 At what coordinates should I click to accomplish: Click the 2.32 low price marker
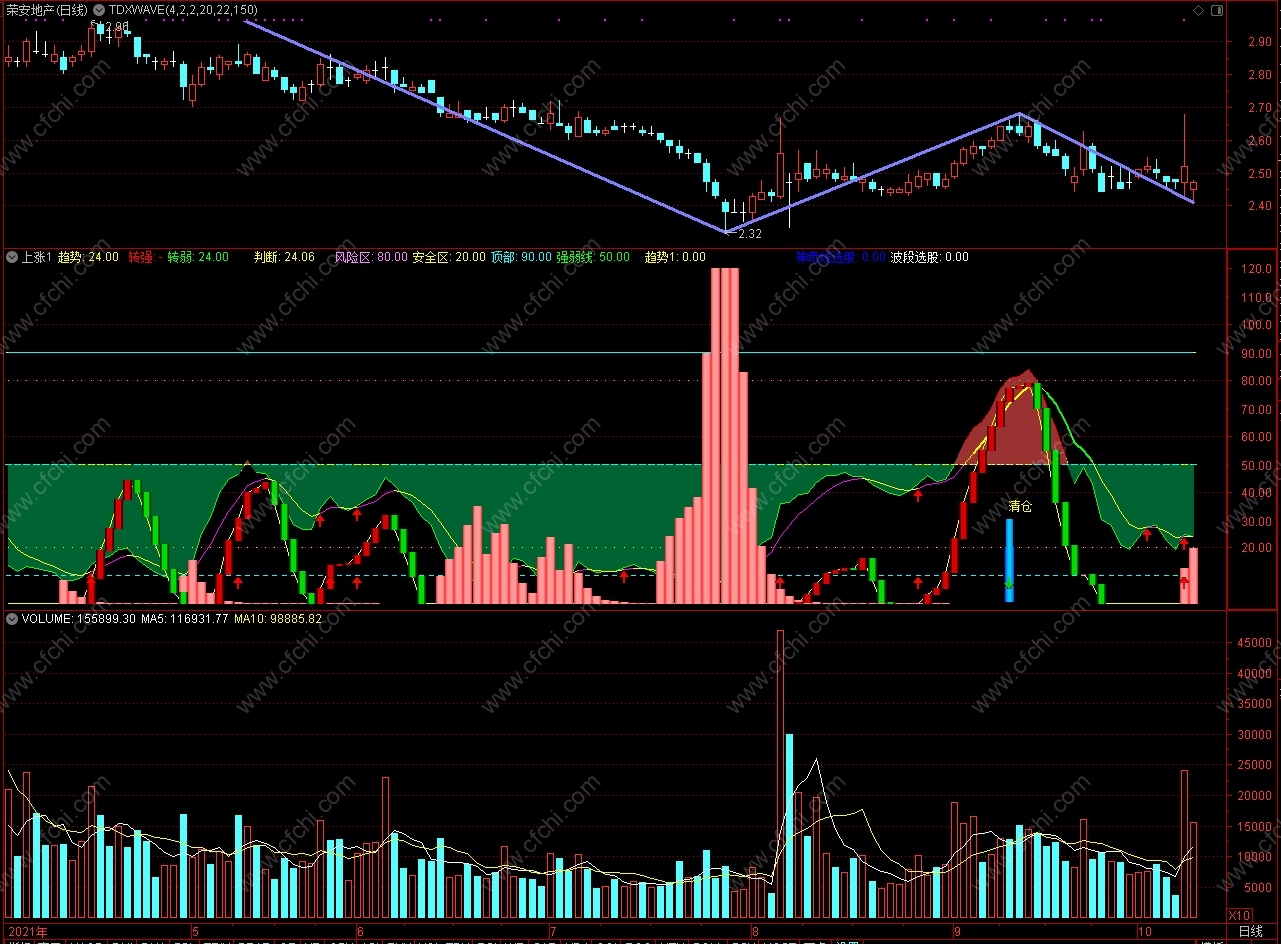749,233
